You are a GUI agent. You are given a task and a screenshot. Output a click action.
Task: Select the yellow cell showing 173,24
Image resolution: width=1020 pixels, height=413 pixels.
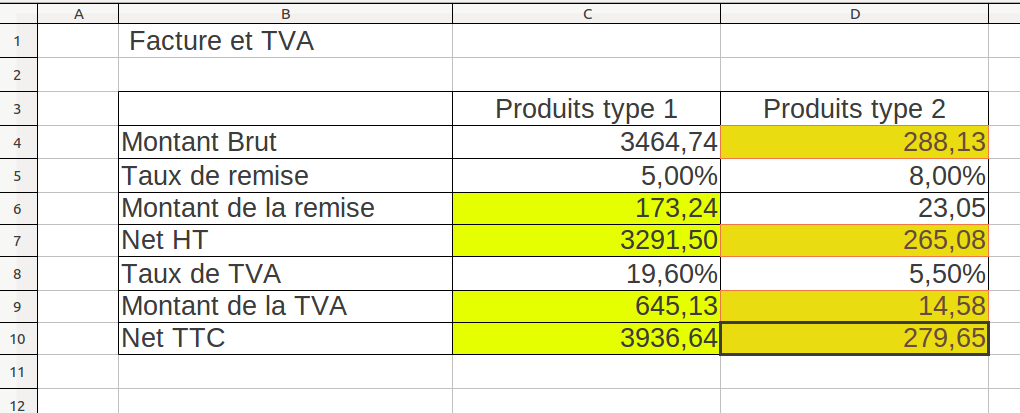pos(586,208)
